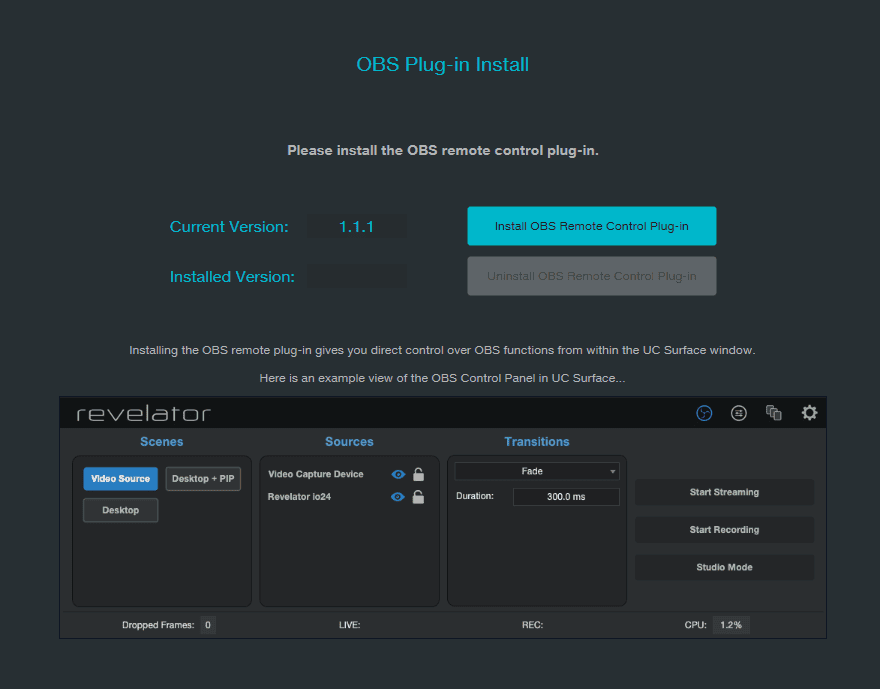
Task: Toggle lock on Revelator io24 source
Action: [418, 497]
